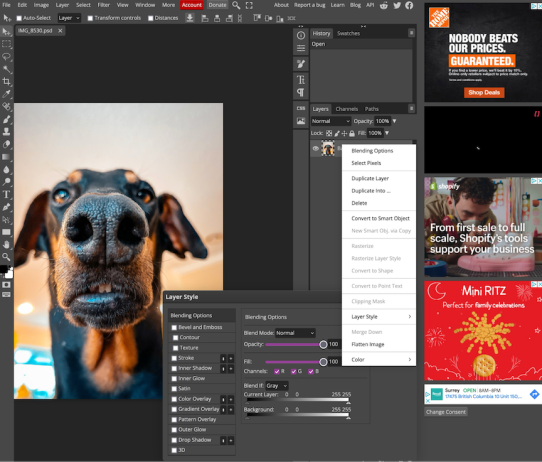Switch to the Channels tab

pos(346,109)
